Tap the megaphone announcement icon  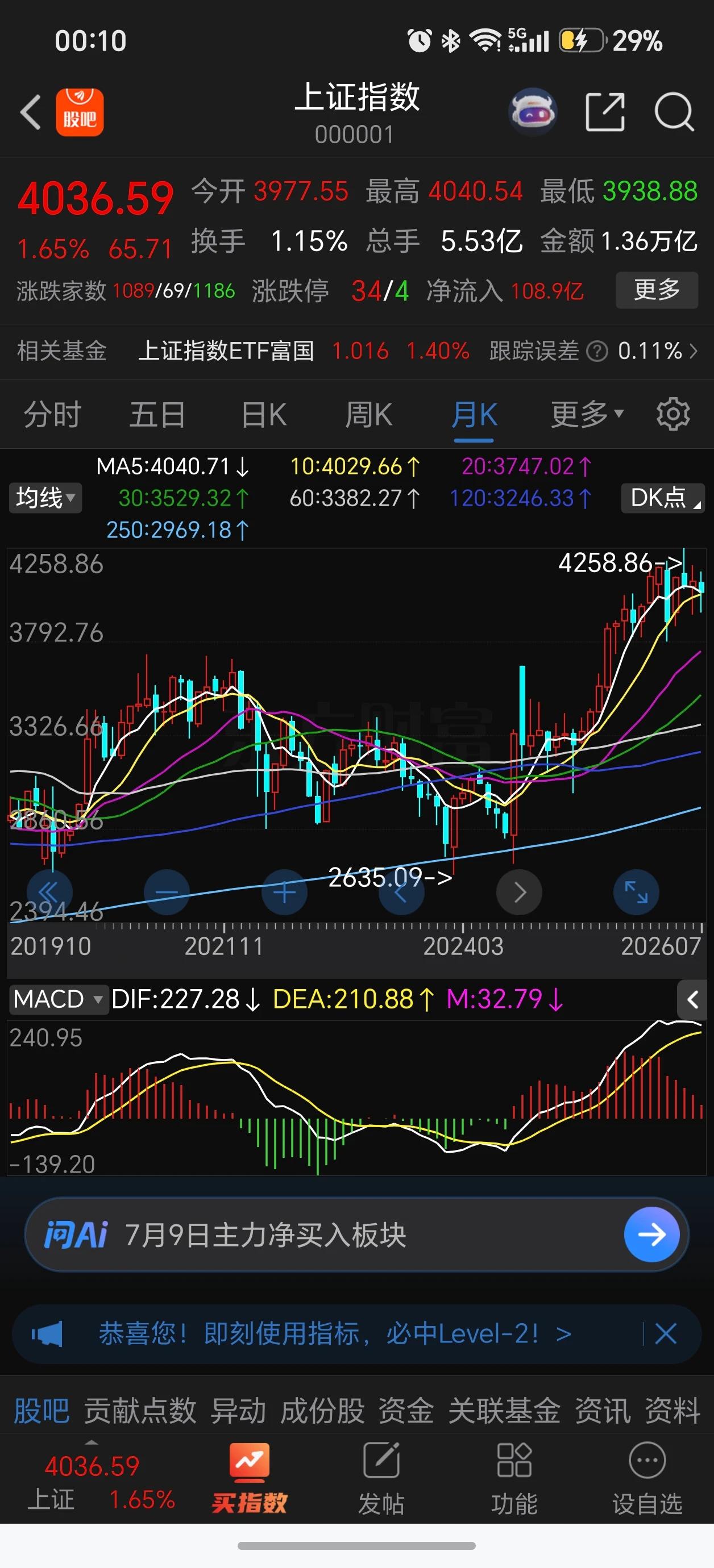48,1334
